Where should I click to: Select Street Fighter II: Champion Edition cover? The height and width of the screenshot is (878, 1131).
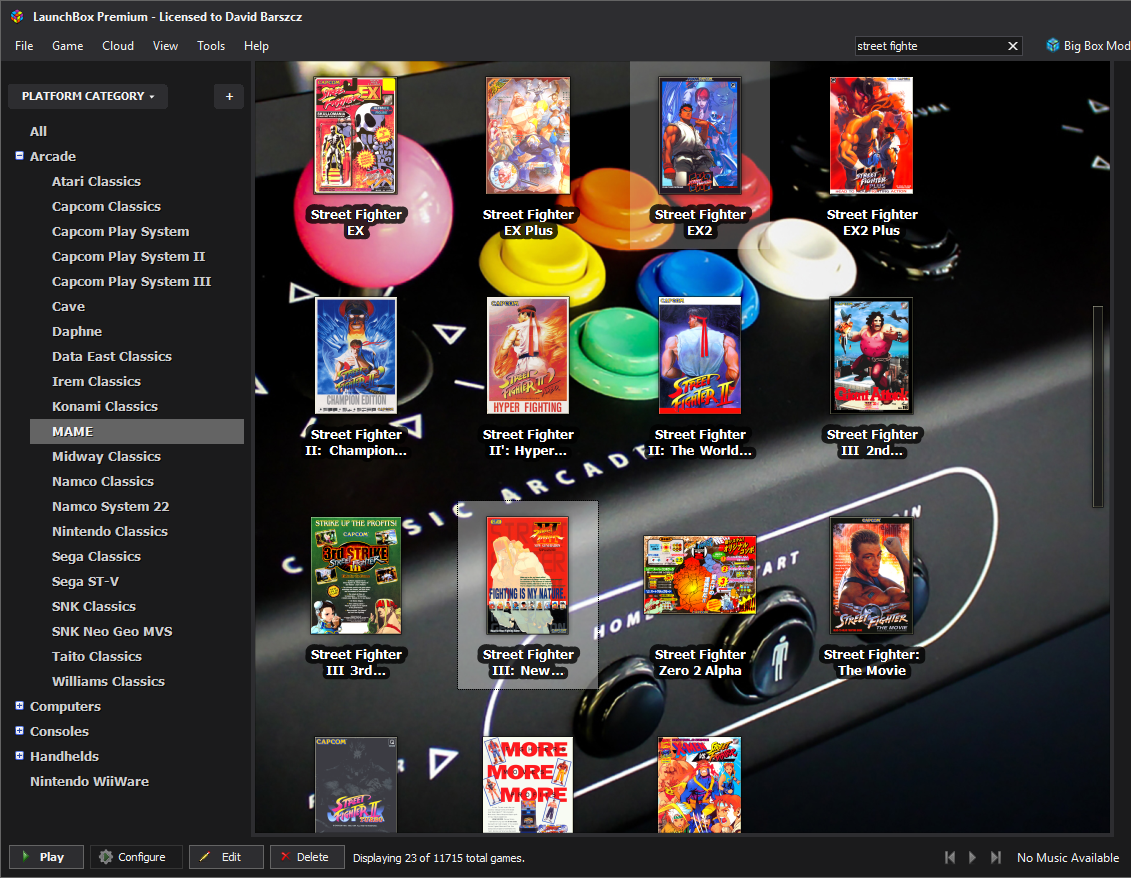[356, 356]
